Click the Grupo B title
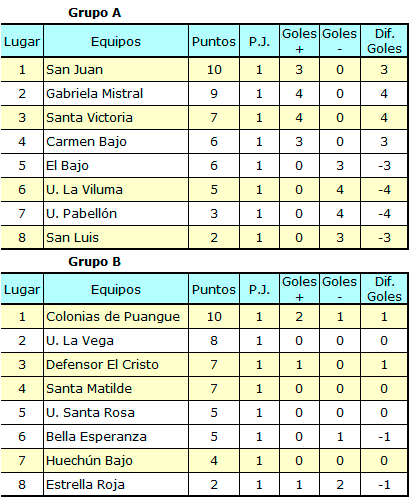The image size is (409, 497). [95, 262]
